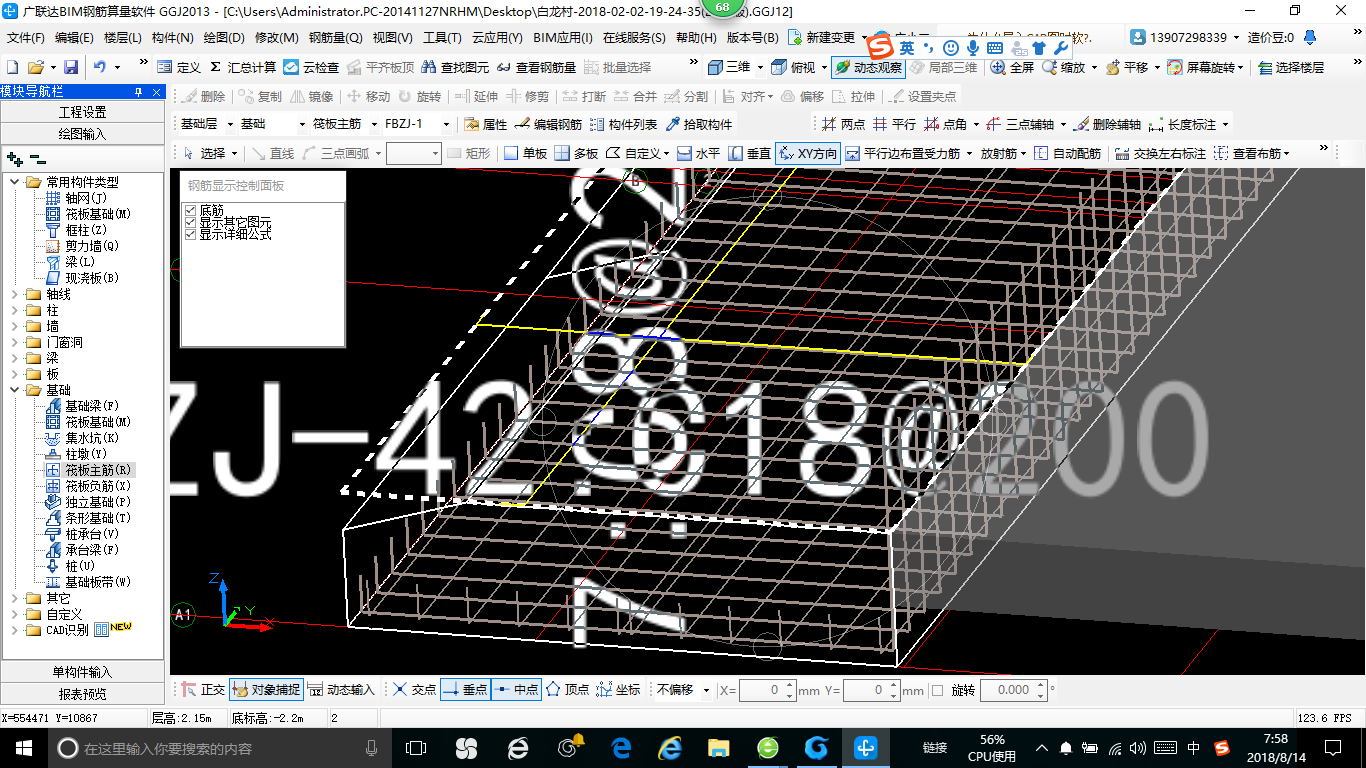The width and height of the screenshot is (1366, 768).
Task: Open 汇总计算 summary calculation tool
Action: point(243,67)
